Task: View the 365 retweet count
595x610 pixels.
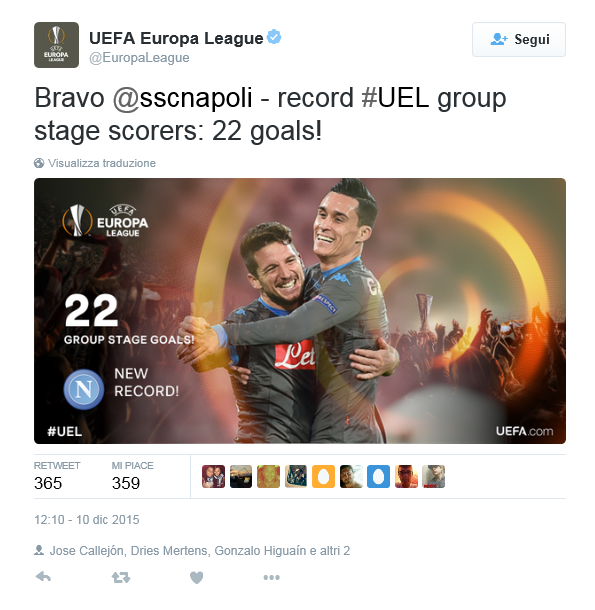Action: point(48,483)
